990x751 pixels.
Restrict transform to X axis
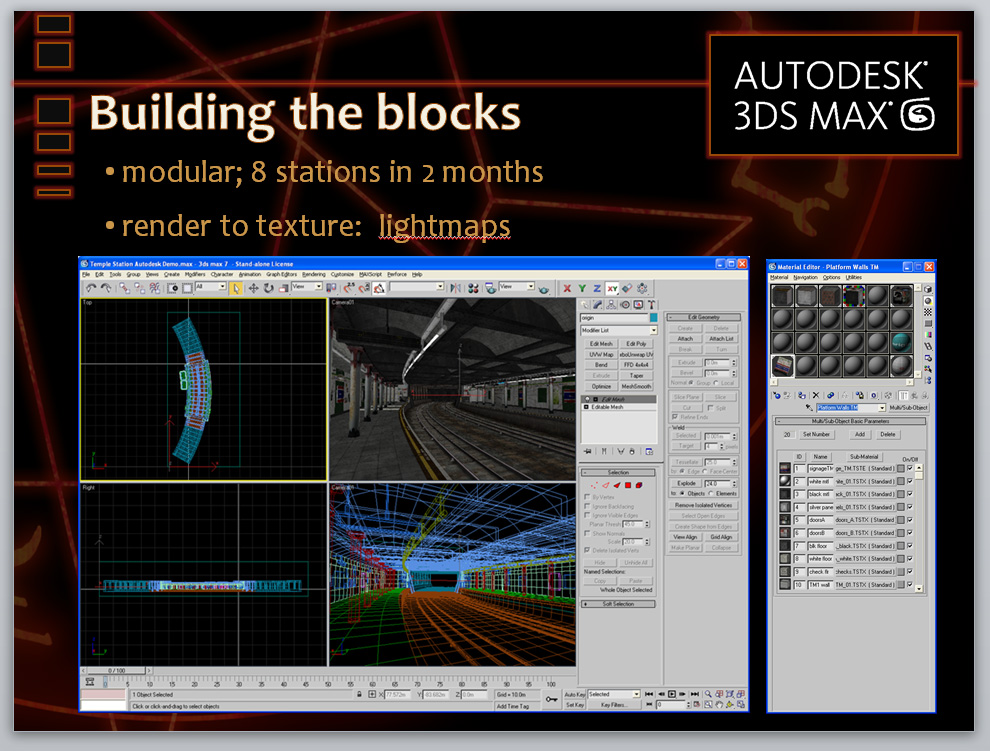click(x=567, y=288)
